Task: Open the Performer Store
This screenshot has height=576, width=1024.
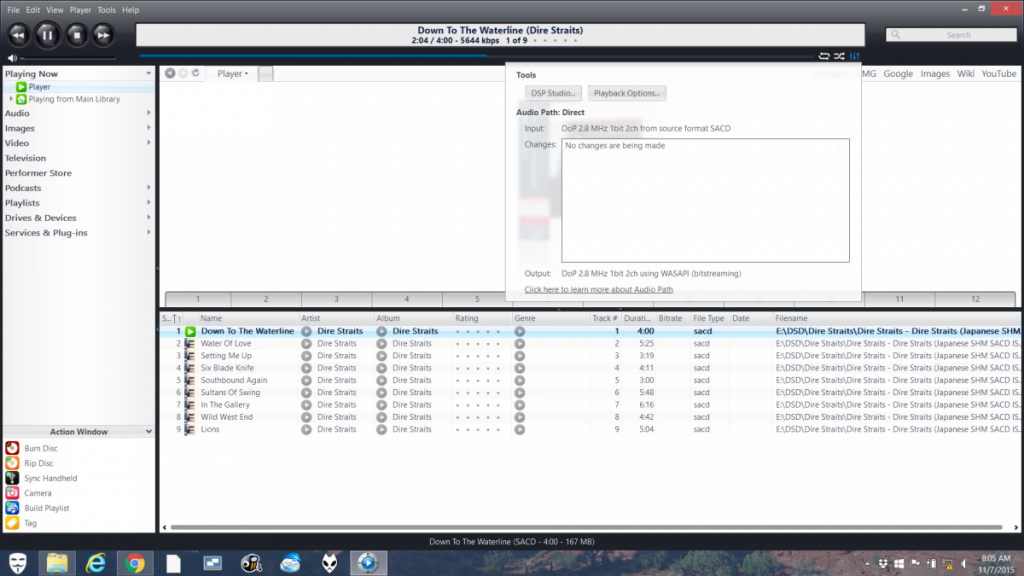Action: (x=39, y=173)
